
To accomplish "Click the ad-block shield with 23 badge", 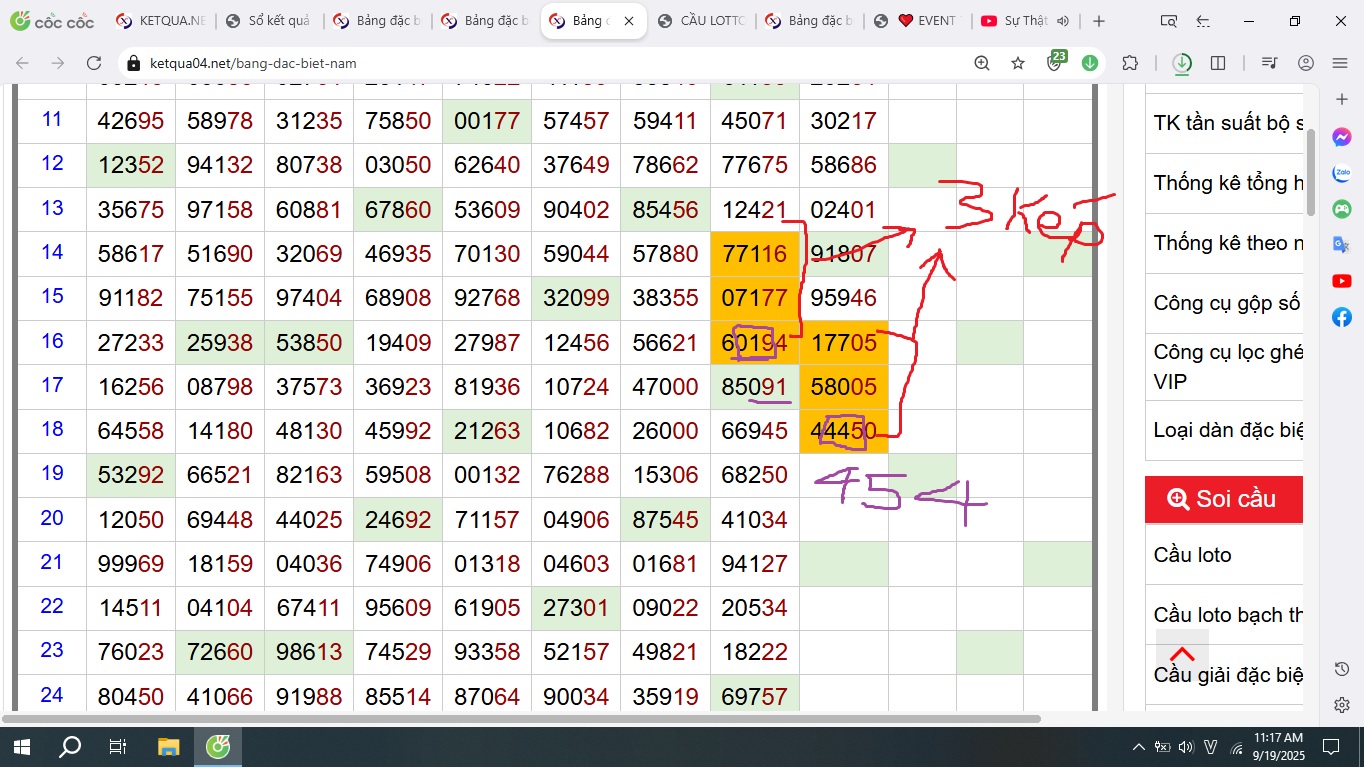I will coord(1054,62).
